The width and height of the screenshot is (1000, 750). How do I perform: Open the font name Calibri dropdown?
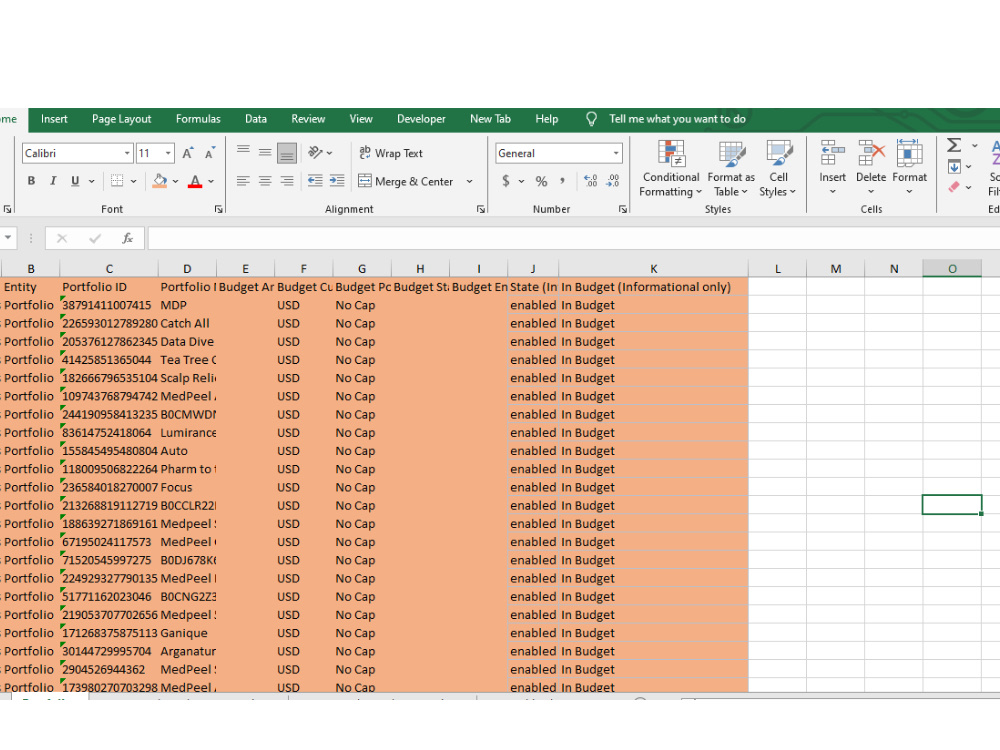point(127,153)
